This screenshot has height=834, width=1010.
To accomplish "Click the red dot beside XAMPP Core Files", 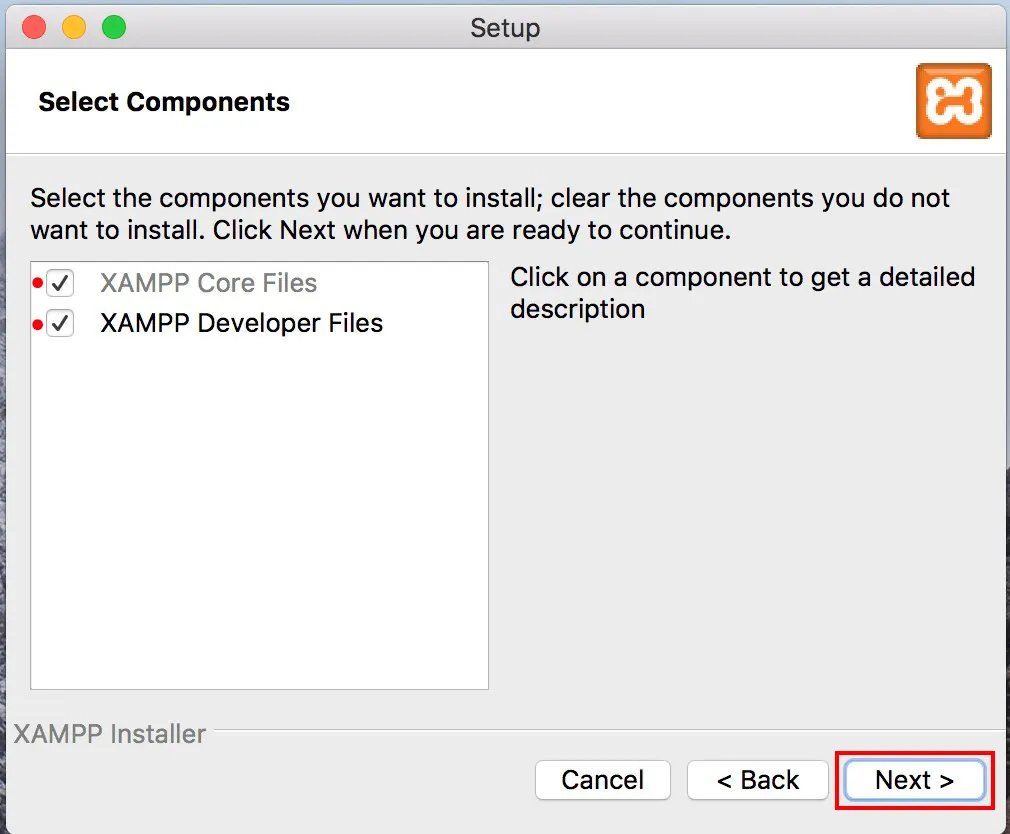I will click(37, 283).
